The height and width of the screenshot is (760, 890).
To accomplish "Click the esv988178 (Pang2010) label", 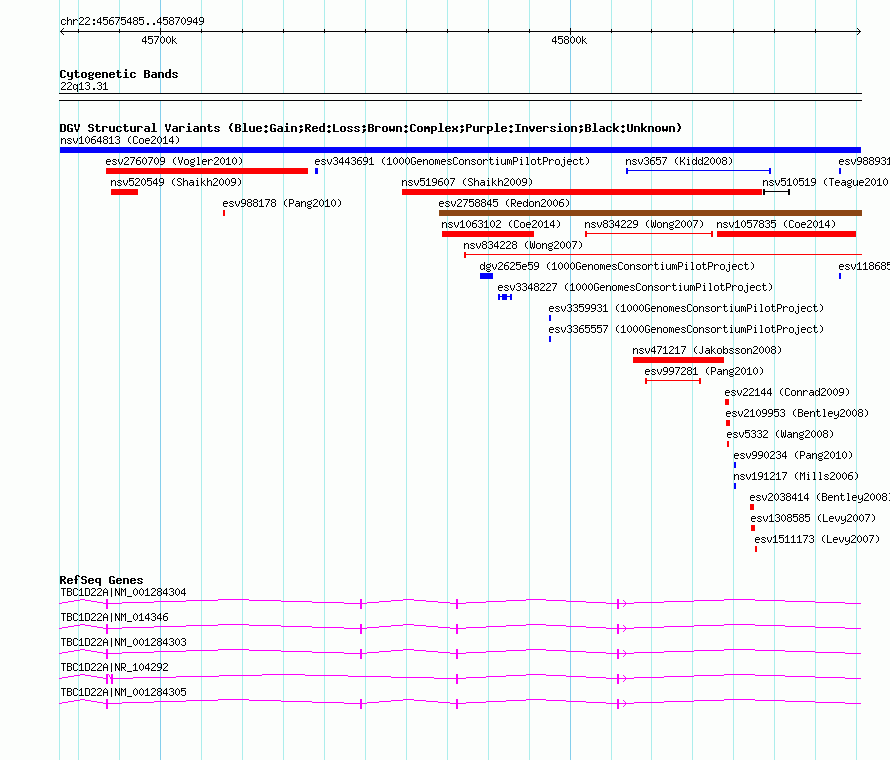I will click(282, 203).
